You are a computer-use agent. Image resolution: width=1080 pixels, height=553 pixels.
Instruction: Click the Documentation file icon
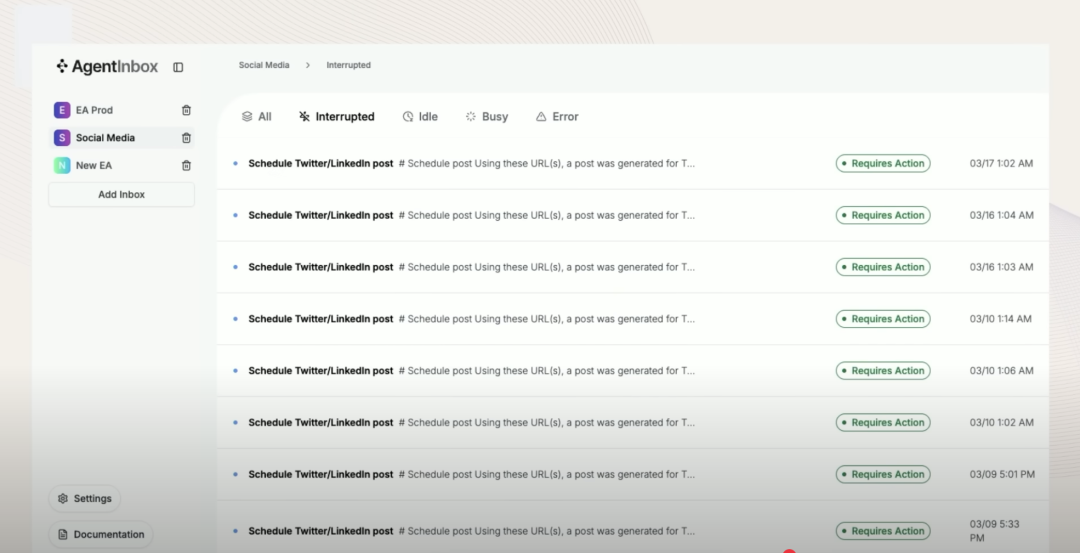pos(63,534)
